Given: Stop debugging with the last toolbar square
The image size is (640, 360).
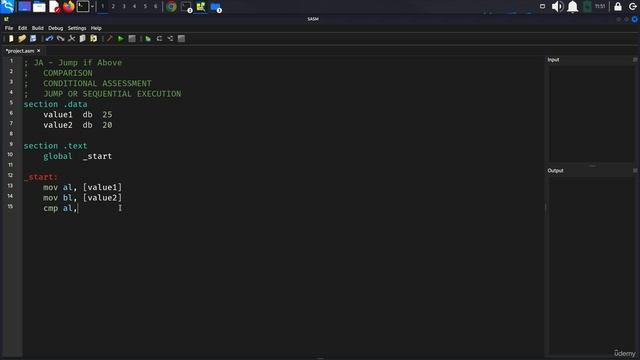Looking at the screenshot, I should (181, 39).
